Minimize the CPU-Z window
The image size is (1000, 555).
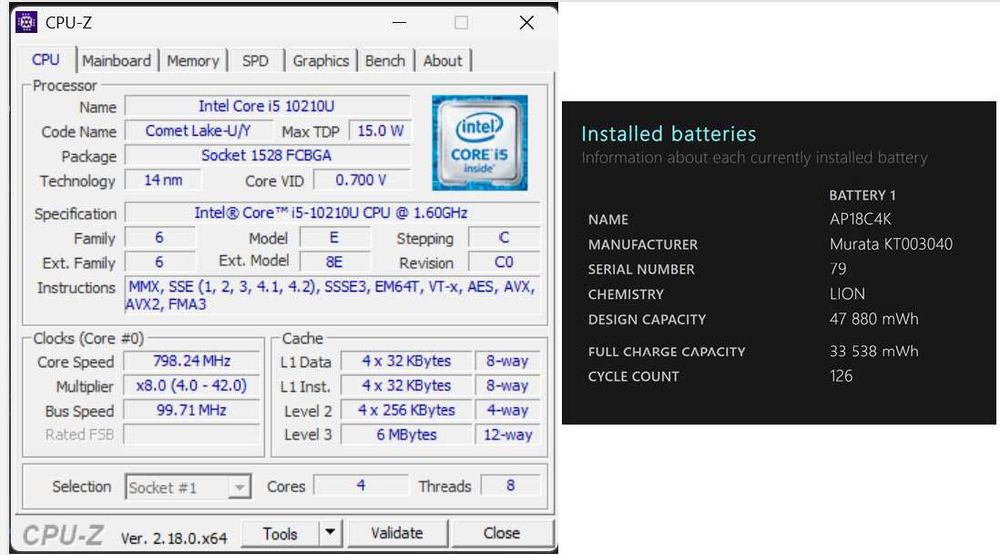pos(399,23)
